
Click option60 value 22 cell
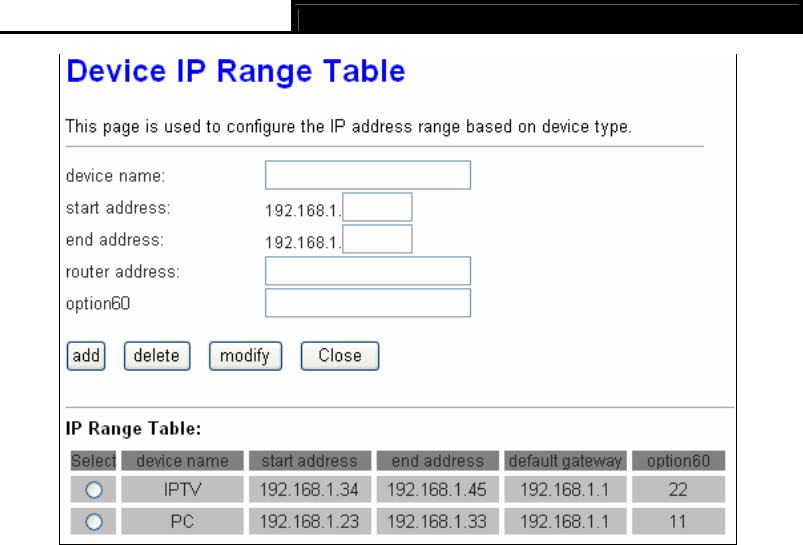(679, 490)
